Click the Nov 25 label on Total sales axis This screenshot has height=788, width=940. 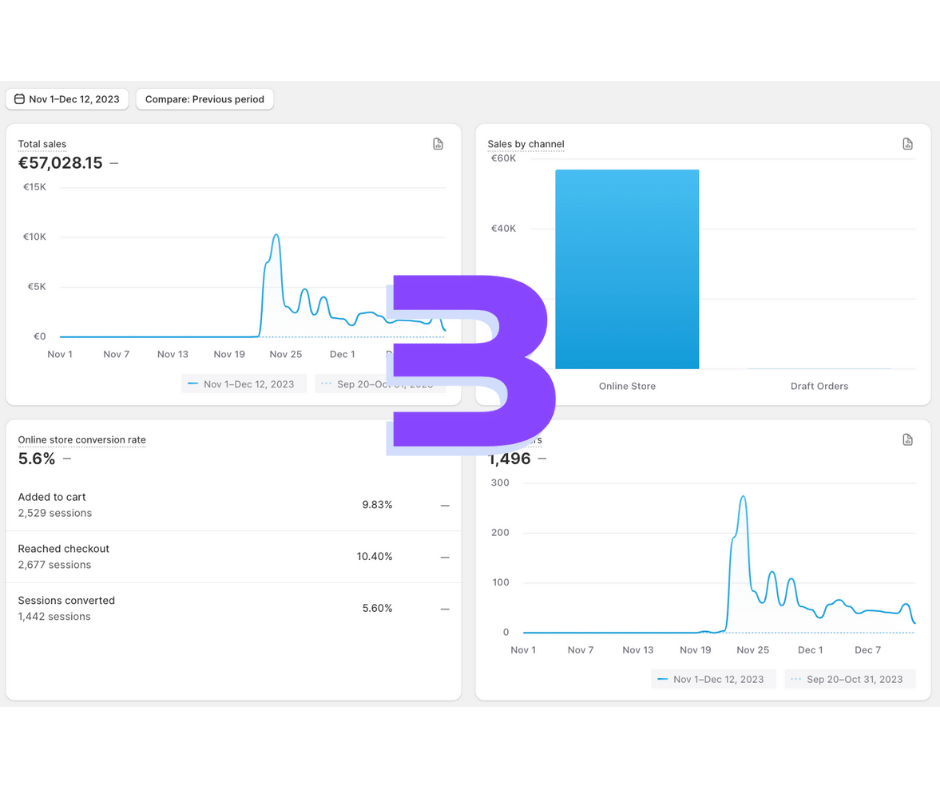285,354
